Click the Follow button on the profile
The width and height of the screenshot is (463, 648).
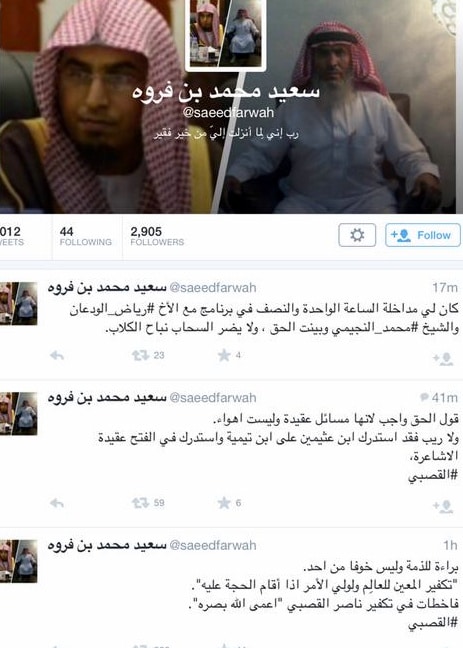pyautogui.click(x=422, y=235)
